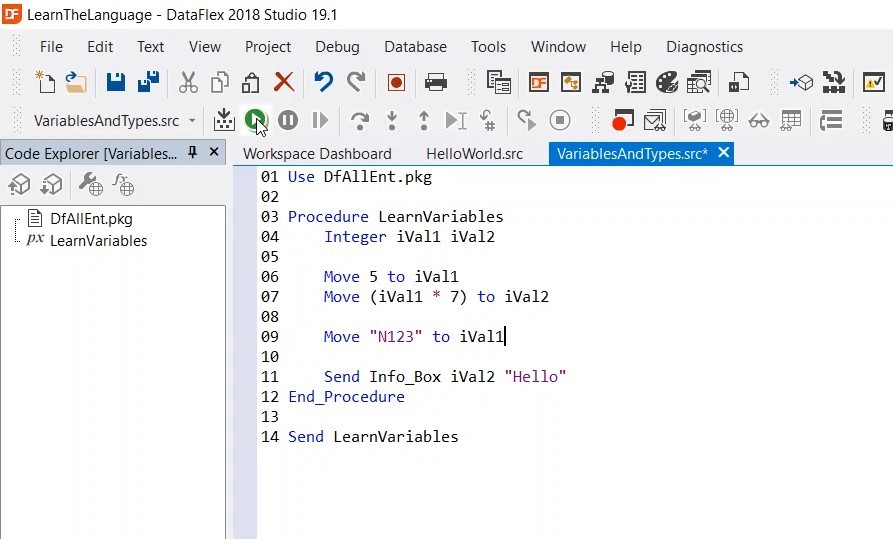Select DfAllEnt.pkg in Code Explorer
Screen dimensions: 893x539
tap(90, 219)
